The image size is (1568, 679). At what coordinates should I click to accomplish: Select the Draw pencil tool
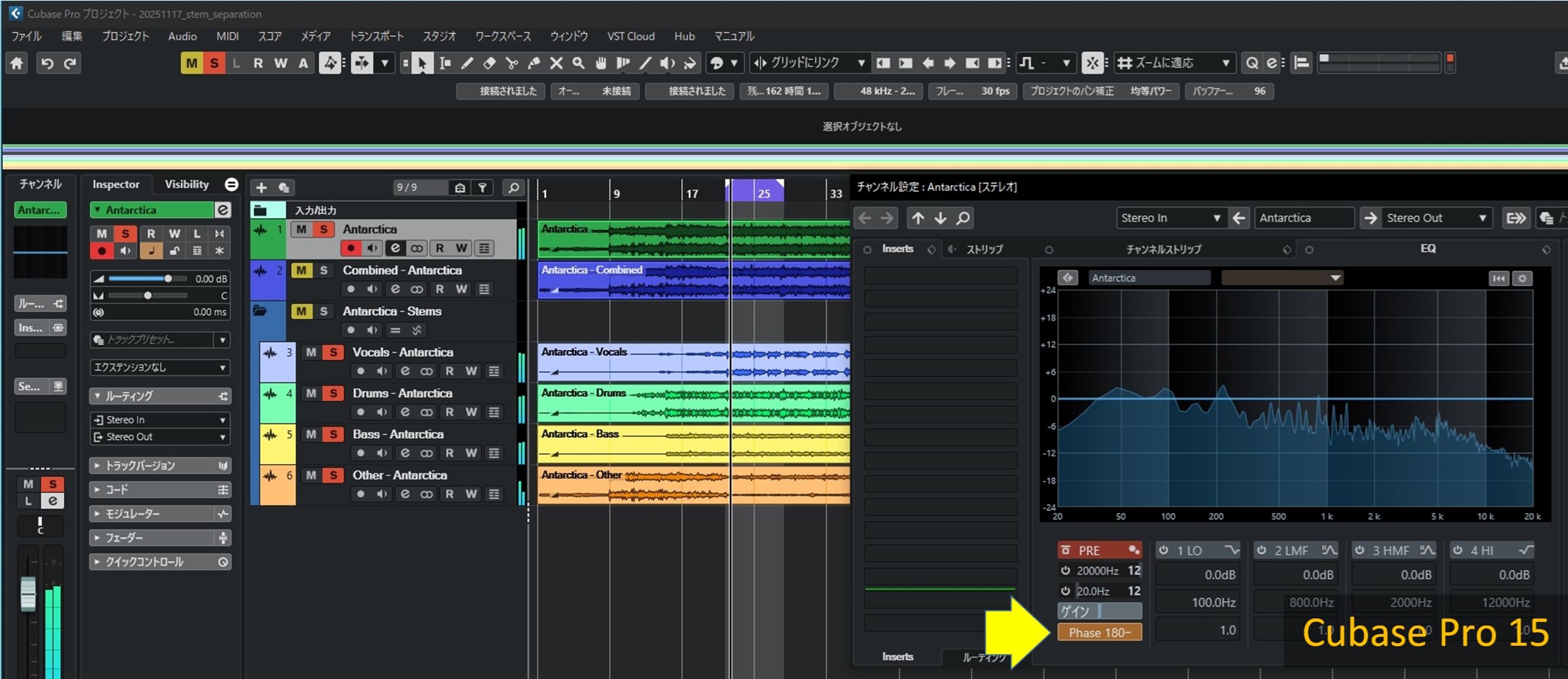(x=467, y=64)
